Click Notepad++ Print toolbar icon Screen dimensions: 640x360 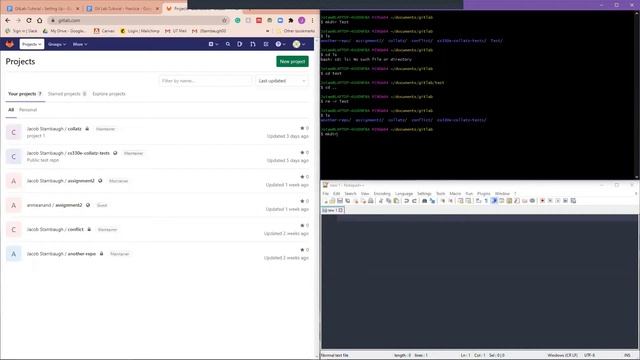pos(371,201)
